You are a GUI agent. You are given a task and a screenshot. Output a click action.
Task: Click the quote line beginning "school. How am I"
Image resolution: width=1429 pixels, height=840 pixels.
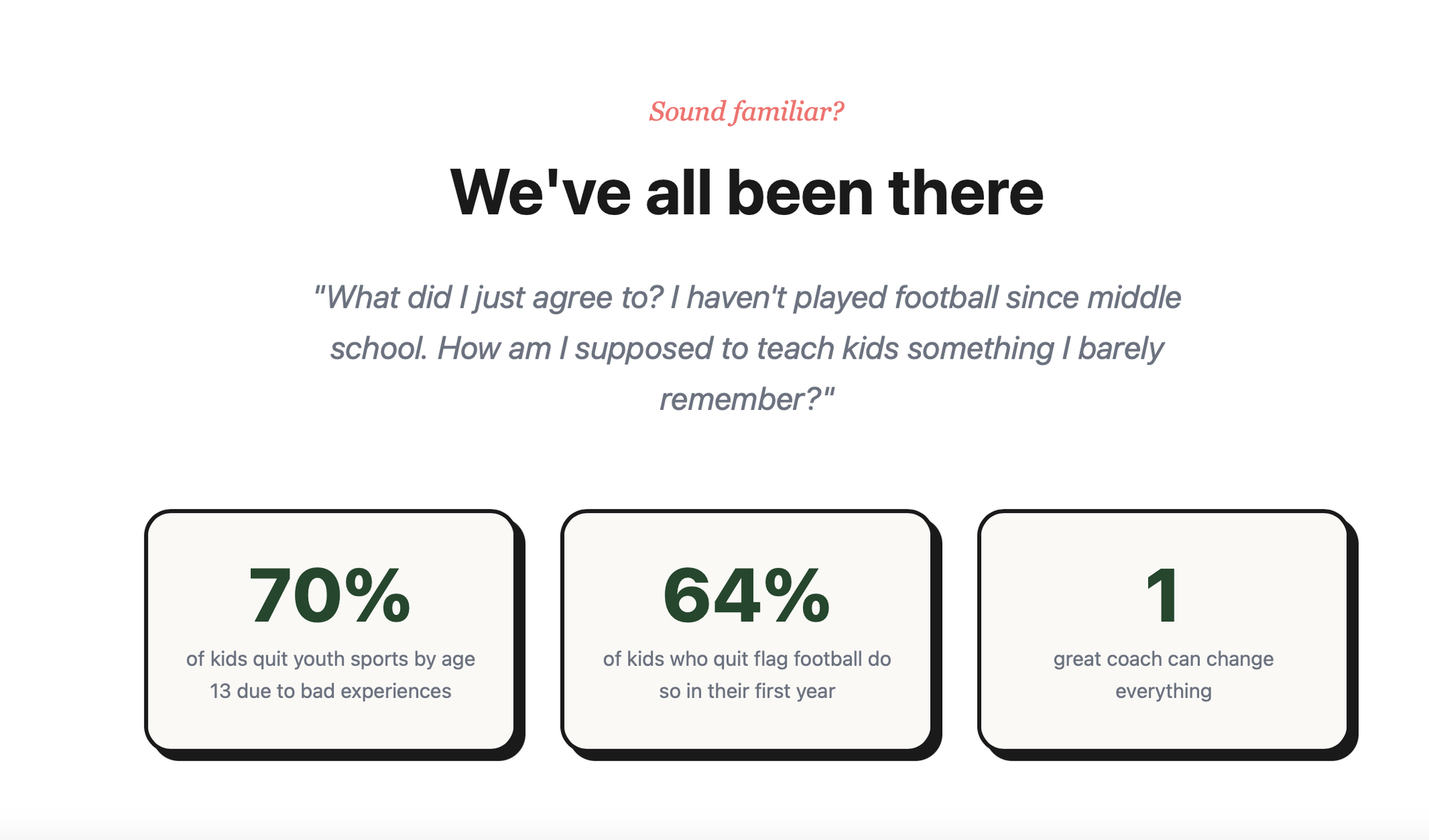point(746,349)
